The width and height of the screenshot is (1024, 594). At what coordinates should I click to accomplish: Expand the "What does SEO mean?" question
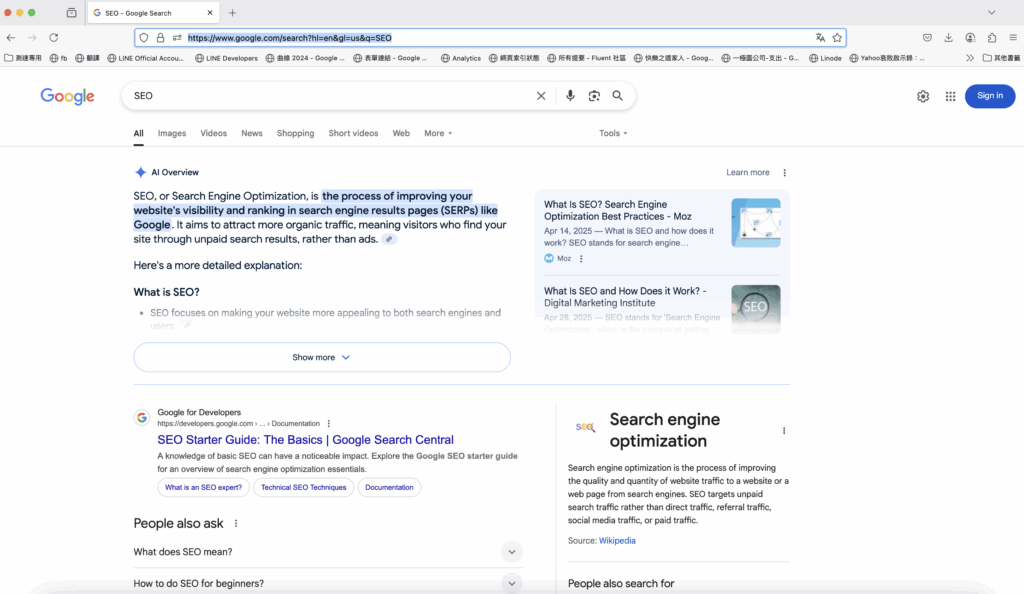coord(328,552)
